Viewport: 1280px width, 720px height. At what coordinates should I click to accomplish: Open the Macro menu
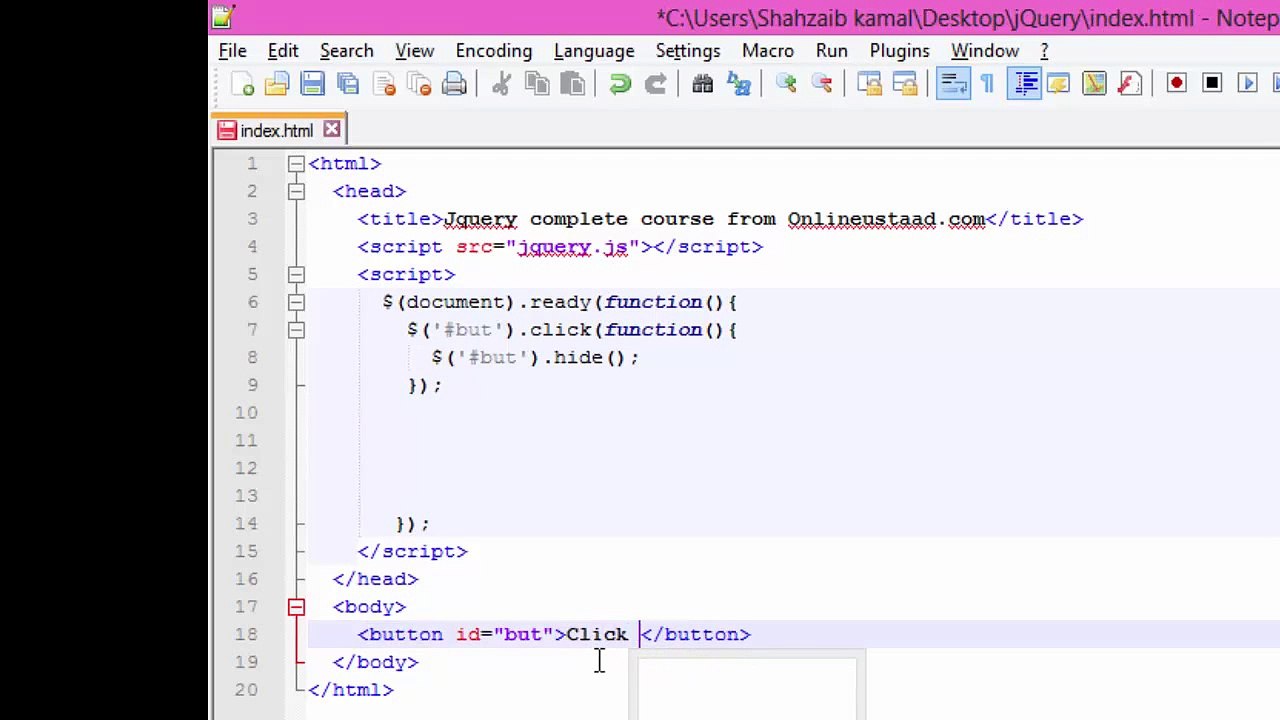pyautogui.click(x=768, y=51)
